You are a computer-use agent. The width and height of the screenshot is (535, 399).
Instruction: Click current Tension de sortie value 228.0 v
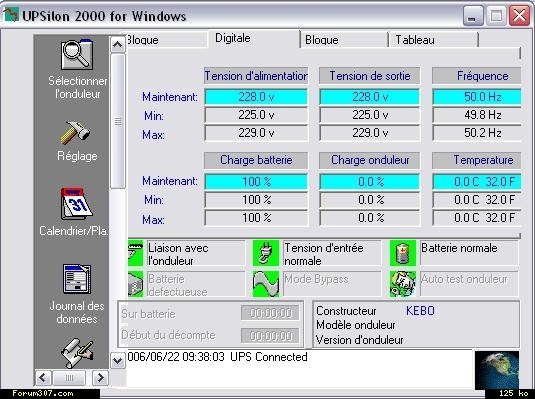(370, 97)
